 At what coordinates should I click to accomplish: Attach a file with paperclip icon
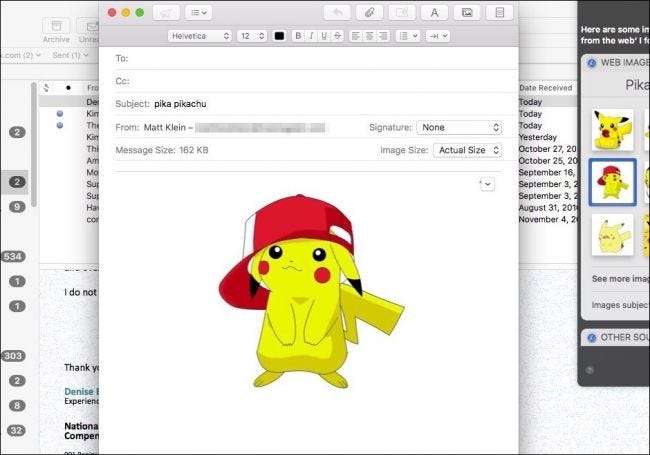pos(369,12)
